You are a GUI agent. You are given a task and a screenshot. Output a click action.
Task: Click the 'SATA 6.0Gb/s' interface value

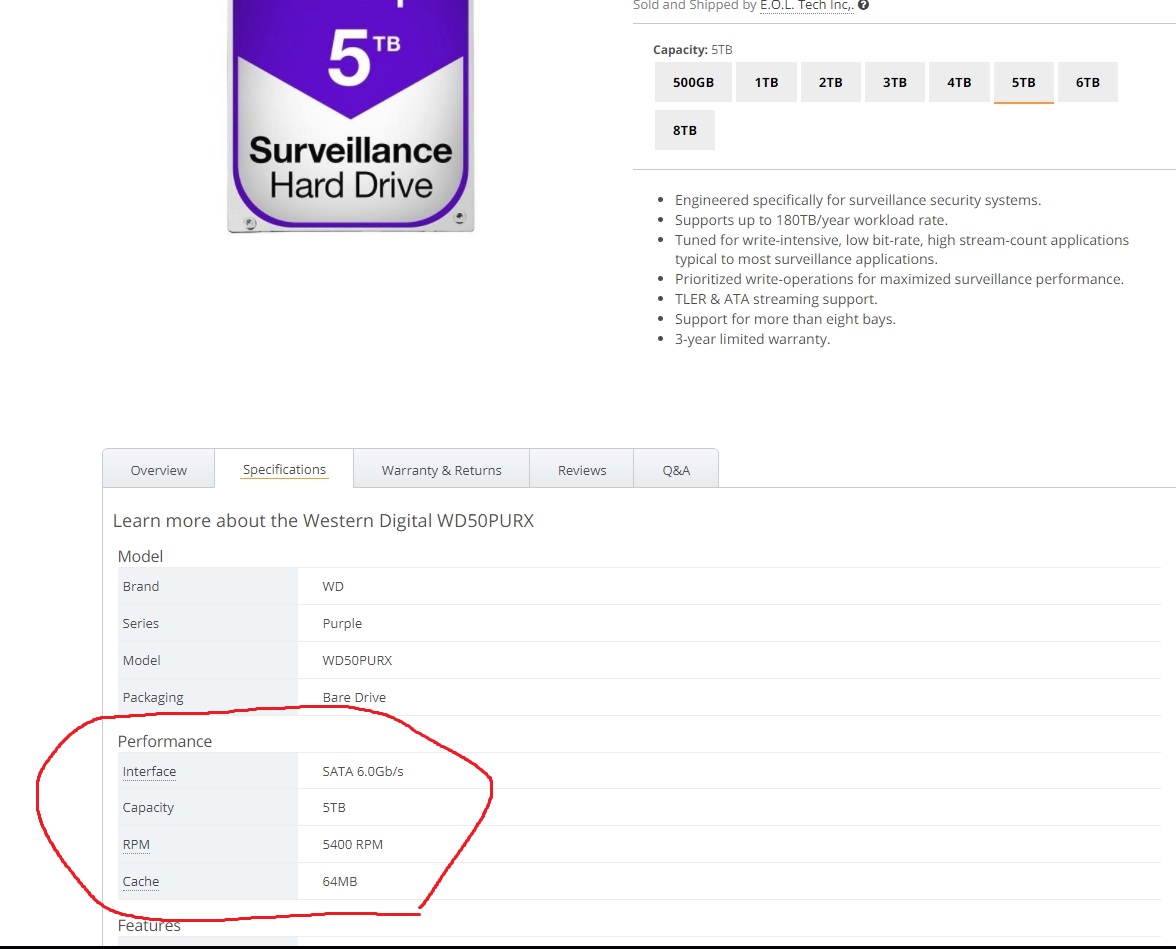363,771
